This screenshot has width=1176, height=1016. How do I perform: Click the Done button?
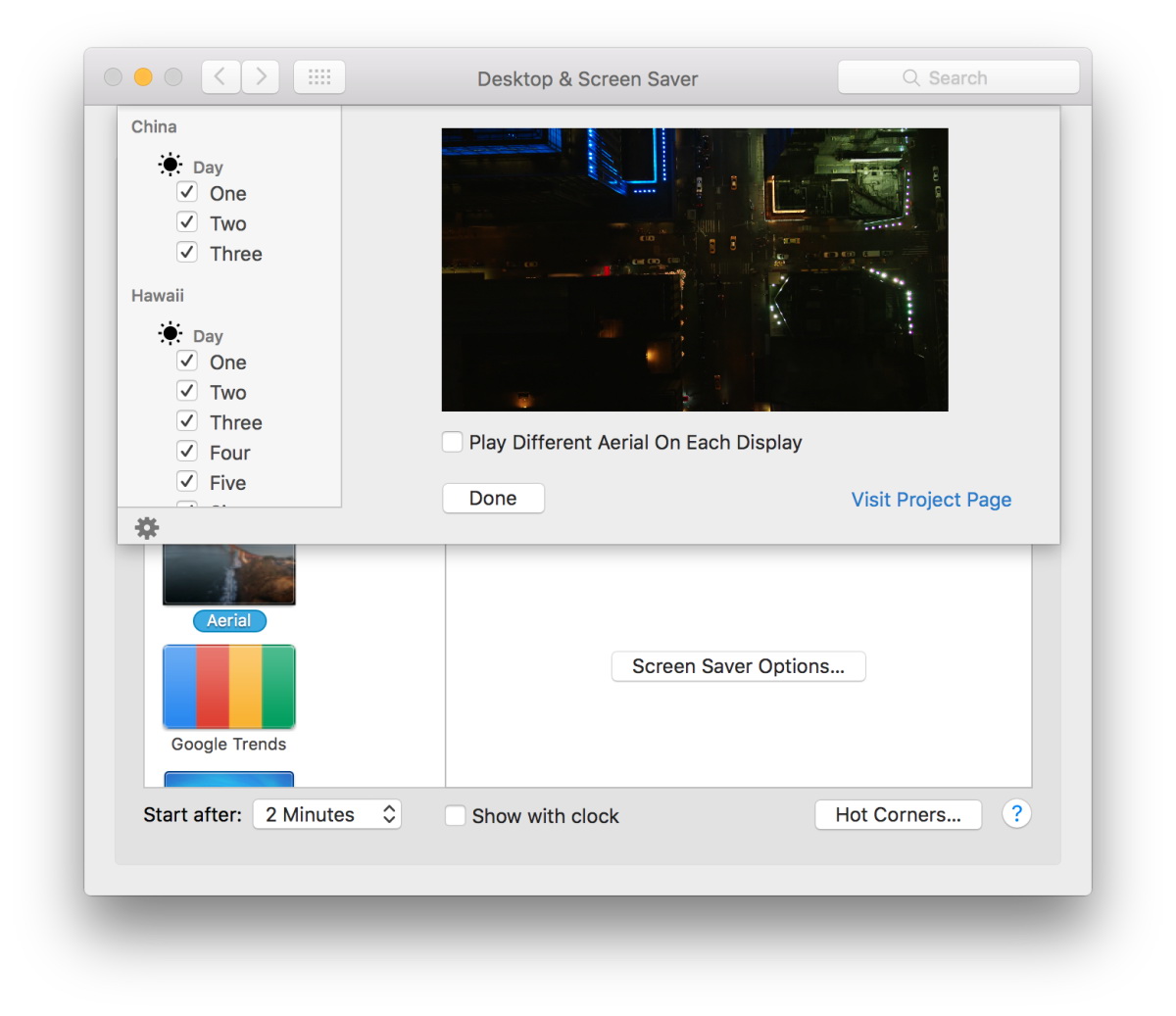coord(493,498)
